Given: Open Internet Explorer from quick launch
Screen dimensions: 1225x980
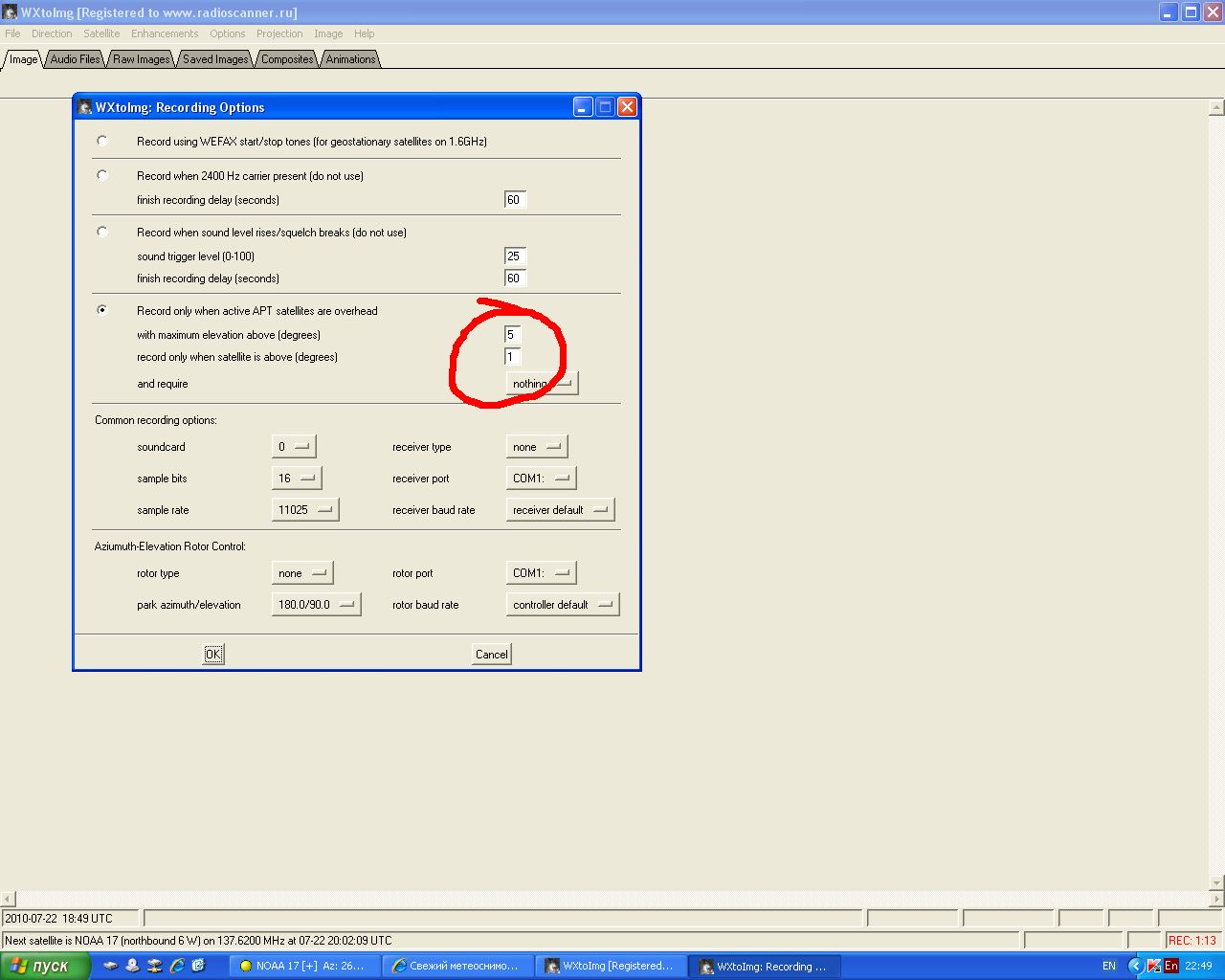Looking at the screenshot, I should coord(177,966).
